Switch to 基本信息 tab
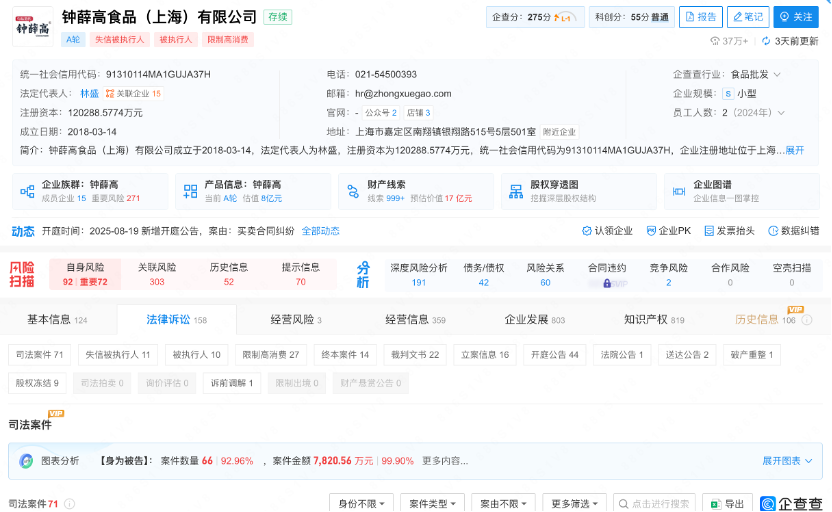Screen dimensions: 832x512 [57, 319]
